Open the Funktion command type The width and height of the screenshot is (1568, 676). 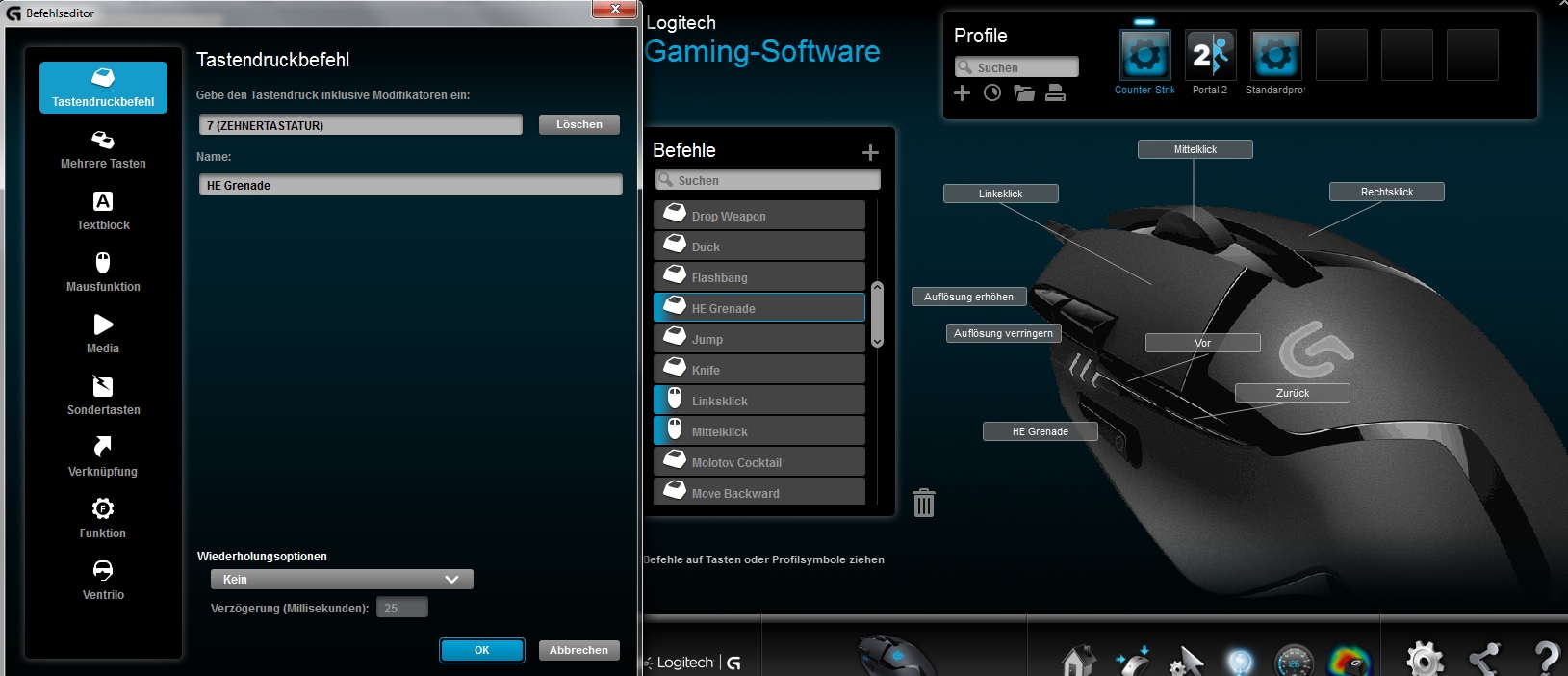coord(103,520)
